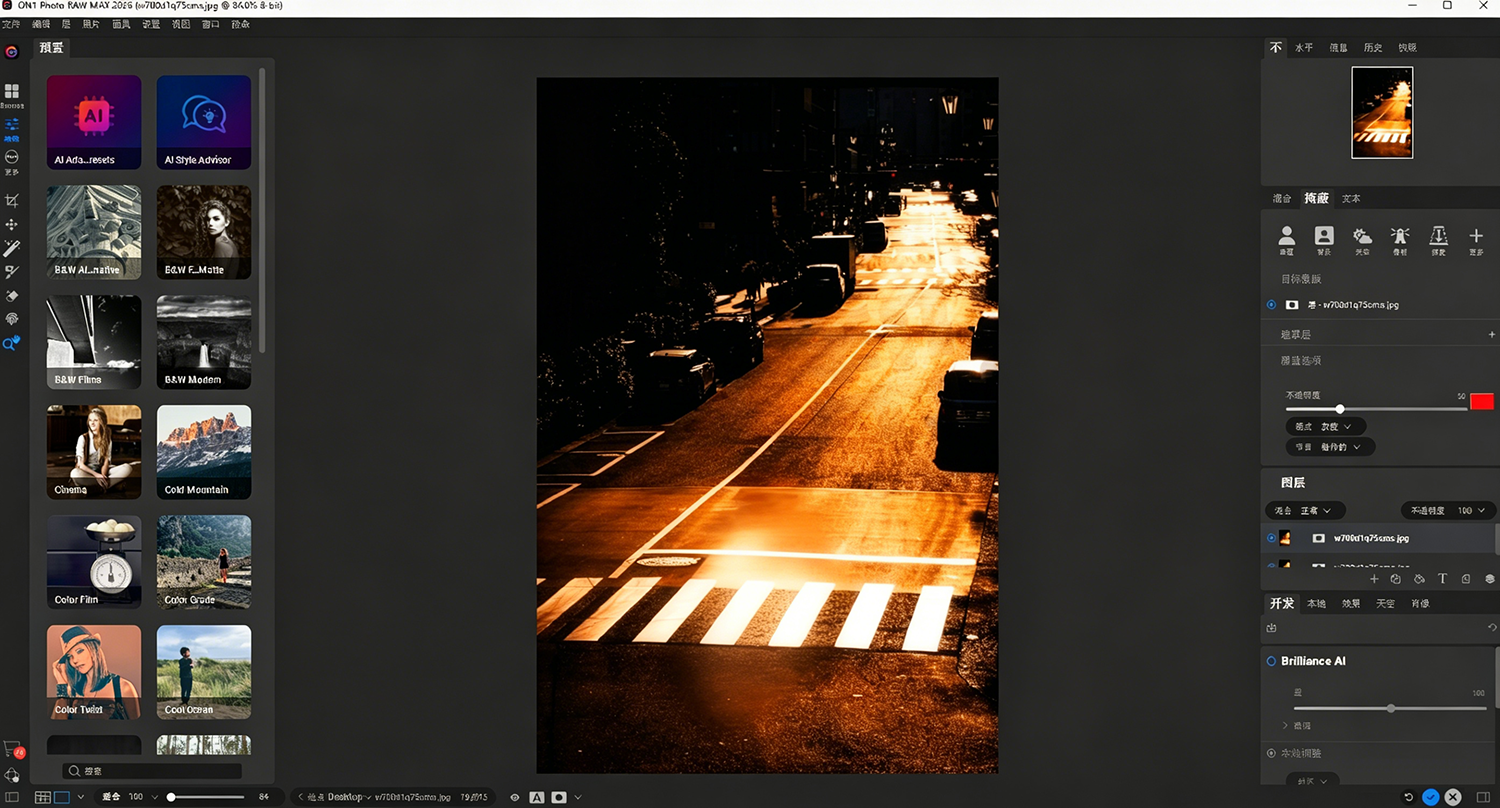Toggle the Brilliance AI on/off circle
1500x808 pixels.
click(1272, 661)
